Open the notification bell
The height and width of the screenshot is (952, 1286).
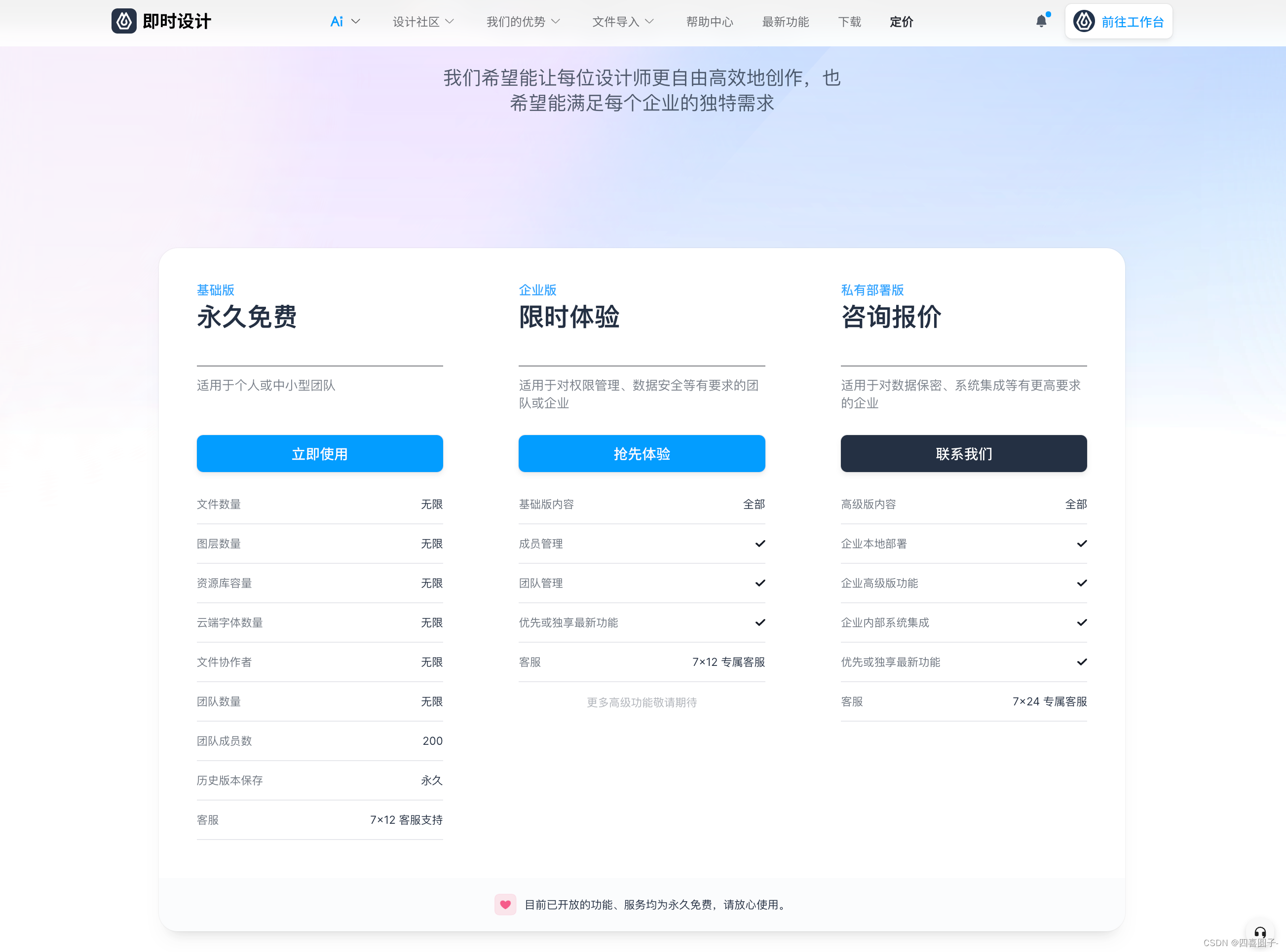point(1041,21)
